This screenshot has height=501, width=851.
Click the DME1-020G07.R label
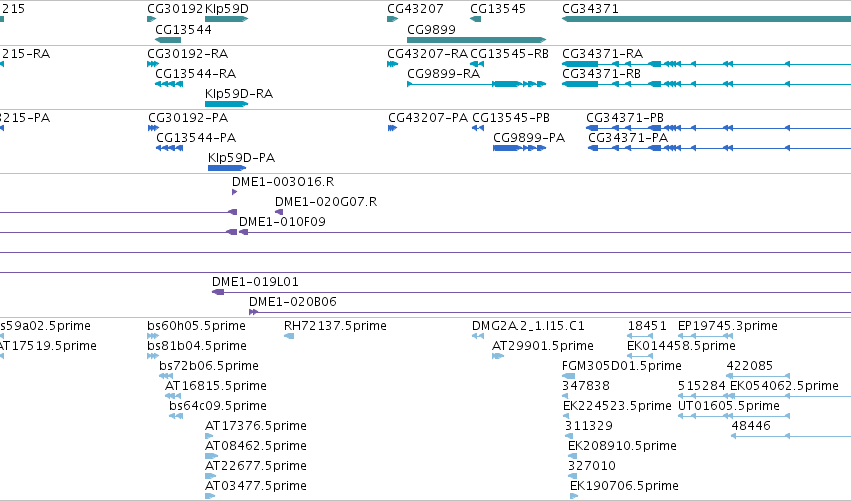[326, 202]
